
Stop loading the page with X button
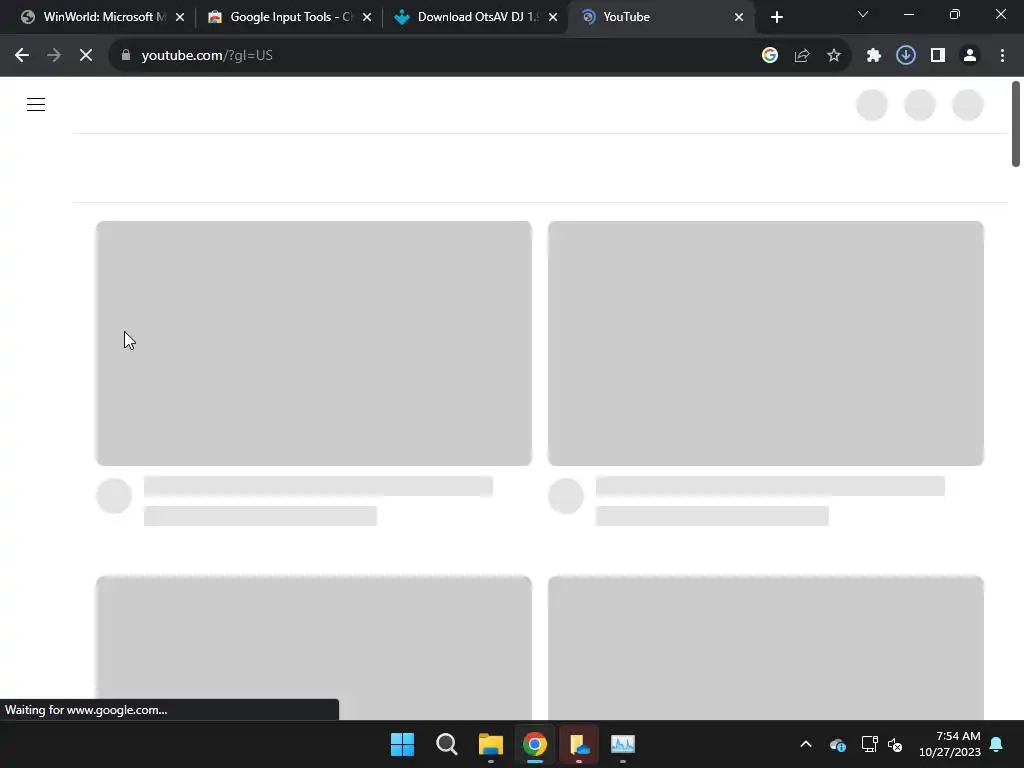pyautogui.click(x=86, y=56)
